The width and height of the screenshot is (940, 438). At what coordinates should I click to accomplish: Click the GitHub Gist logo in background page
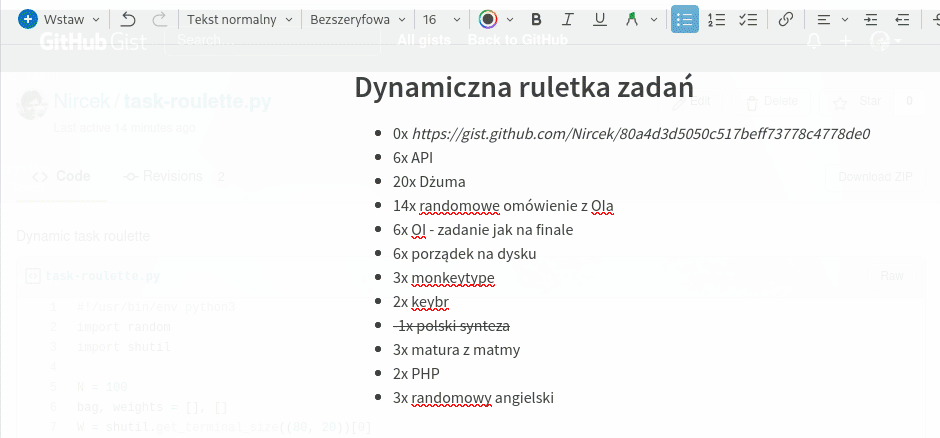tap(93, 41)
